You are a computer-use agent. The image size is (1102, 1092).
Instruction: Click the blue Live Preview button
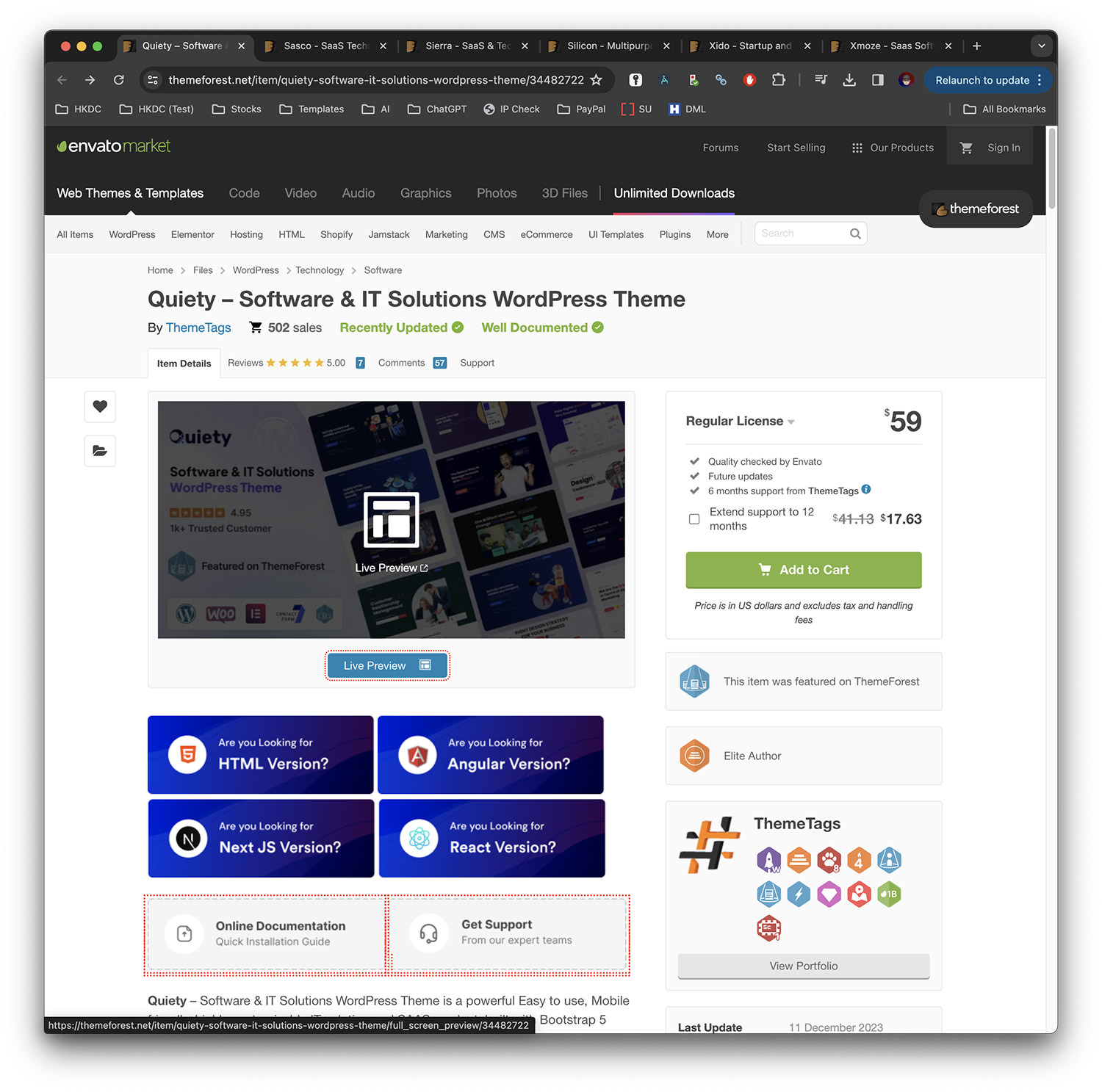(387, 665)
